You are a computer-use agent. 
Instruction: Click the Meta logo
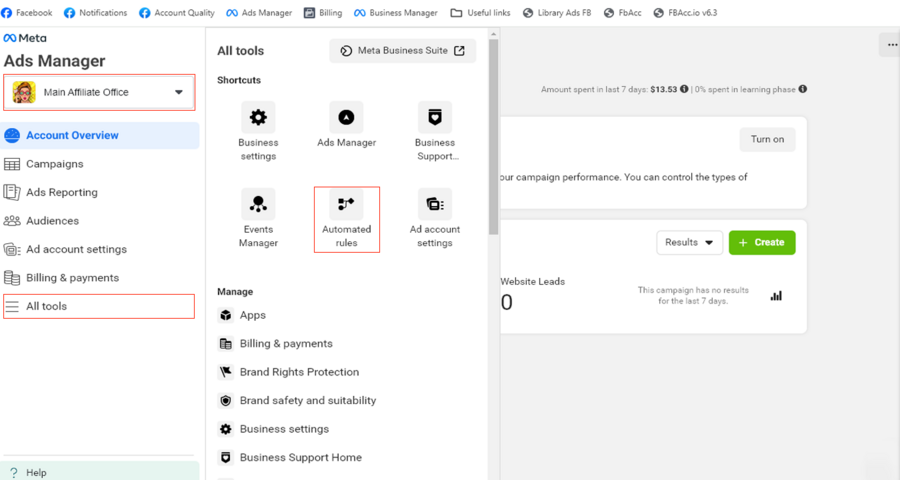coord(25,38)
